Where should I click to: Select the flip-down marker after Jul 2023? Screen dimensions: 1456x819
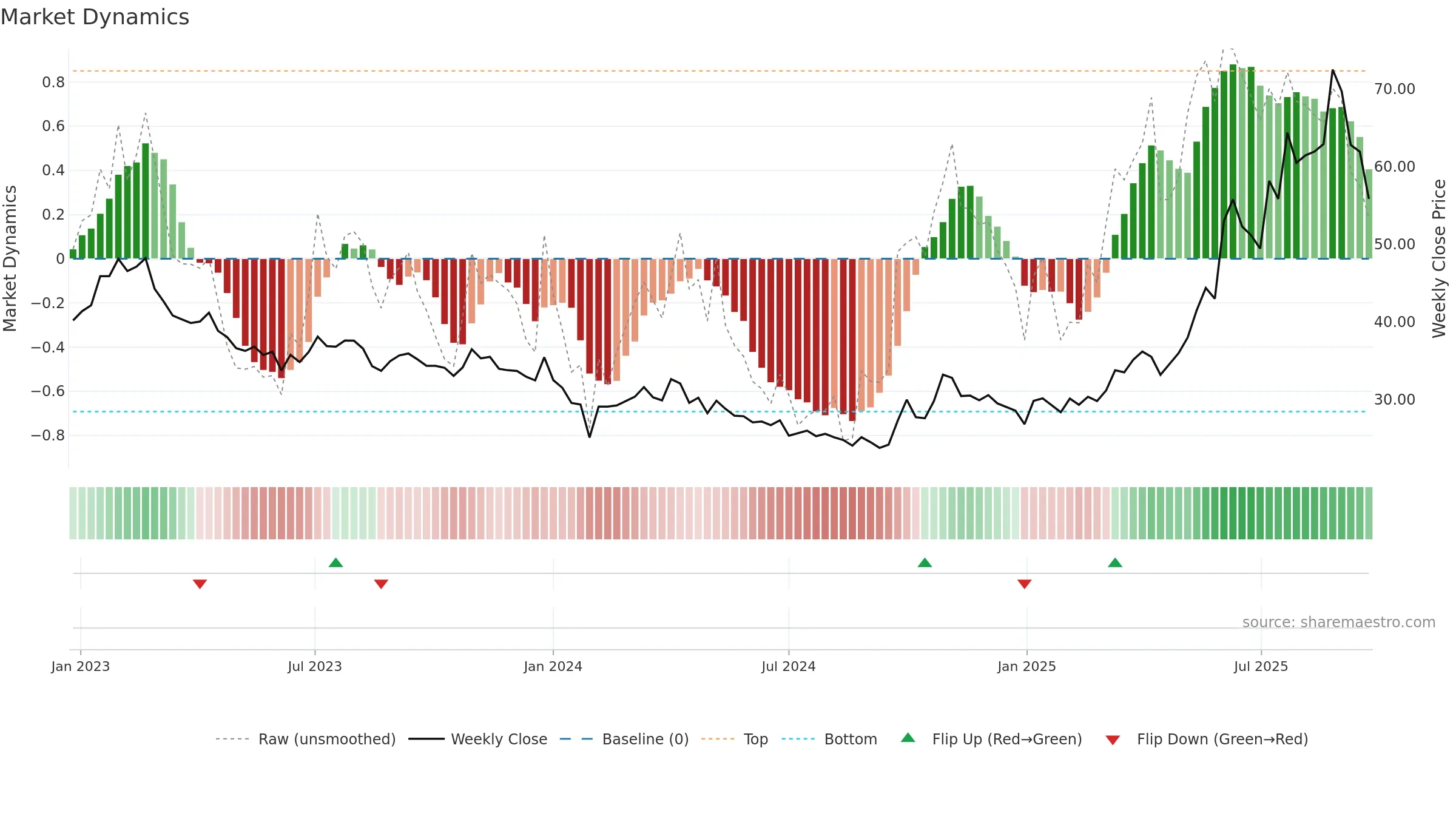point(381,584)
